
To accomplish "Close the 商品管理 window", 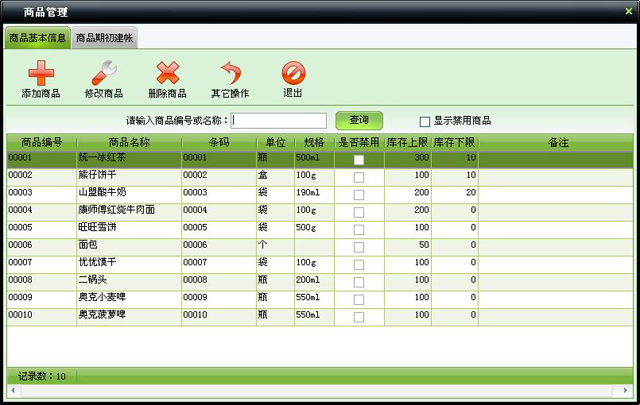I will point(628,11).
